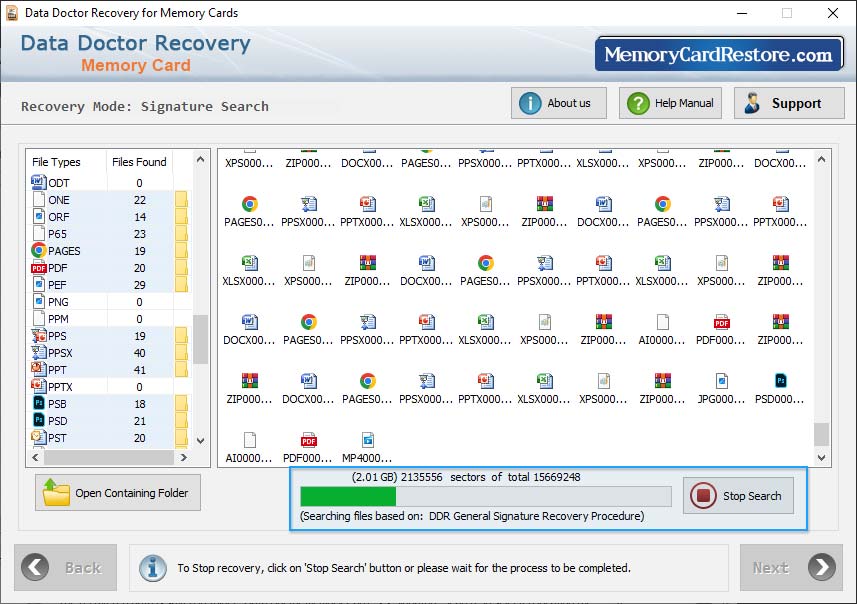Click Open Containing Folder
Screen dimensions: 857x604
(118, 492)
